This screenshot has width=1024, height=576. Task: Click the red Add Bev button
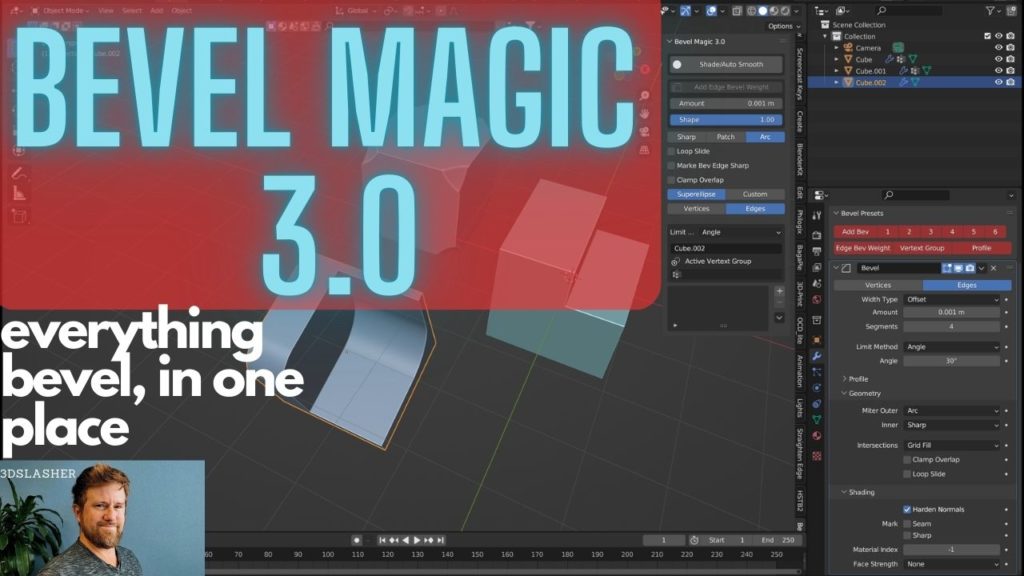click(x=855, y=232)
